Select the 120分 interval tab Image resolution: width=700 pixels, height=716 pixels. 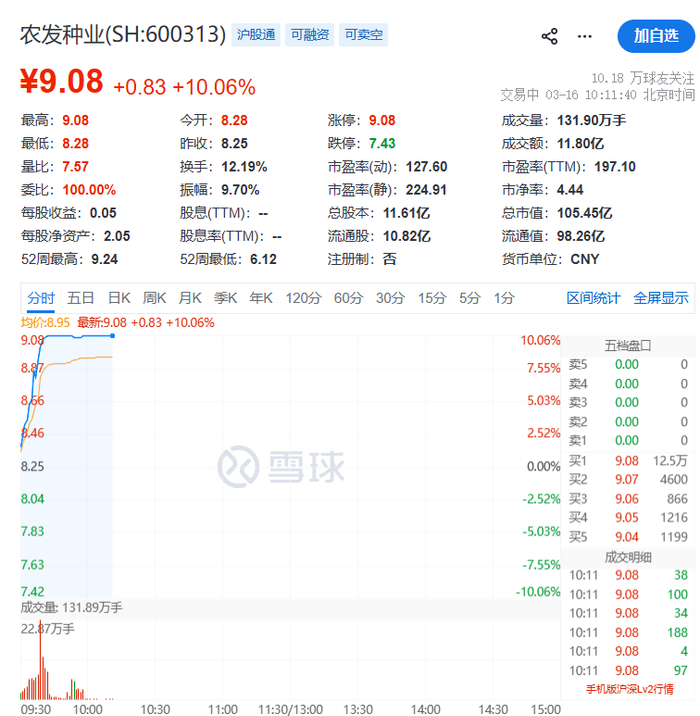[x=304, y=298]
